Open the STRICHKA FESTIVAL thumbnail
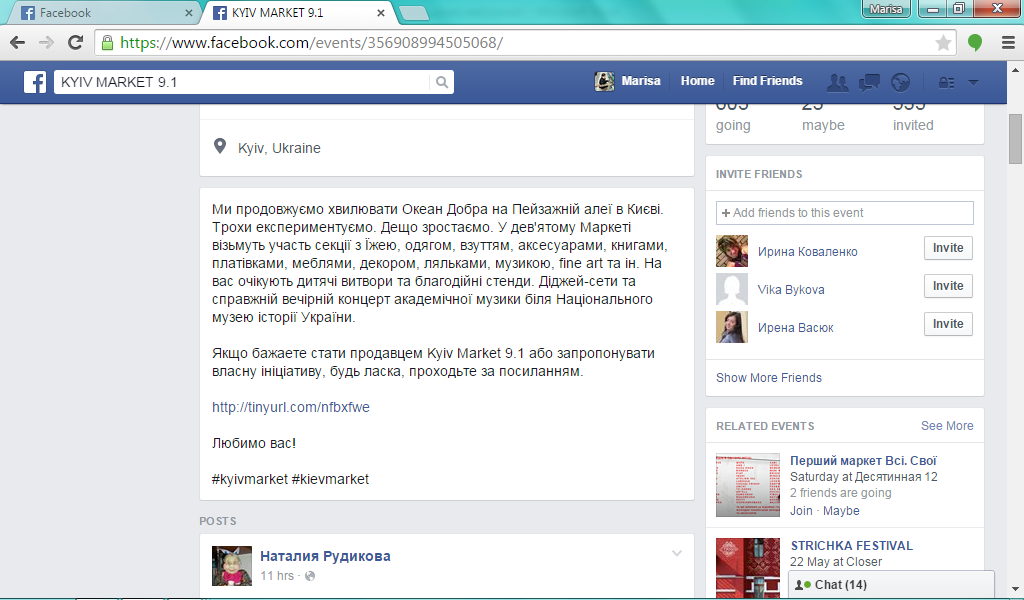Screen dimensions: 1024x600 [748, 567]
